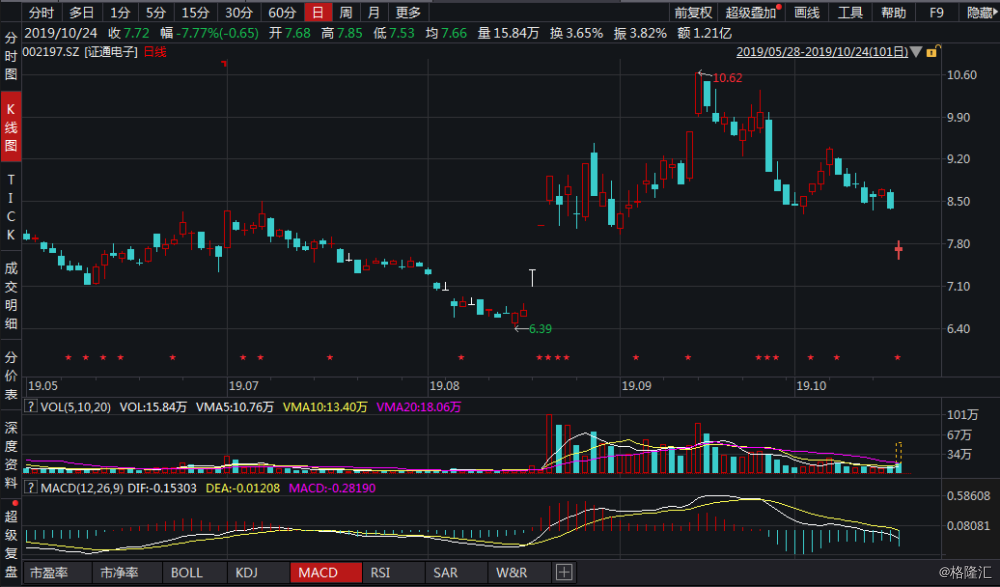Open 分价表 in the left sidebar
Screen dimensions: 1000x587
tap(11, 376)
